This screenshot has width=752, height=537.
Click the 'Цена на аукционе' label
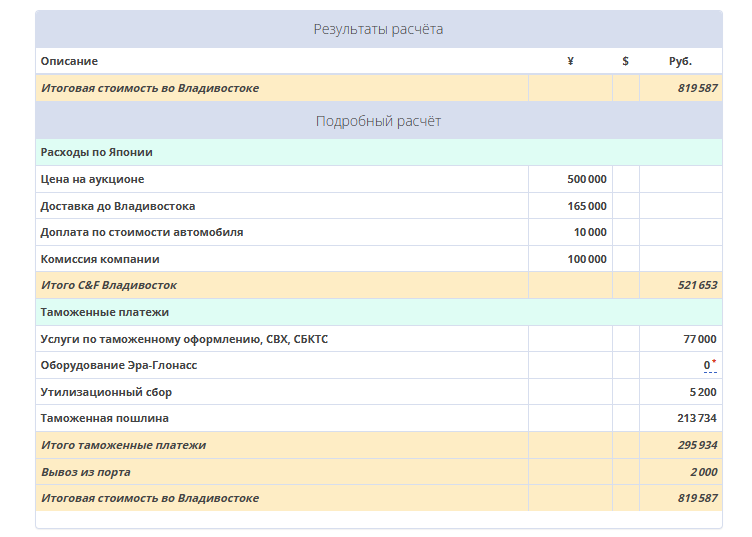click(92, 179)
